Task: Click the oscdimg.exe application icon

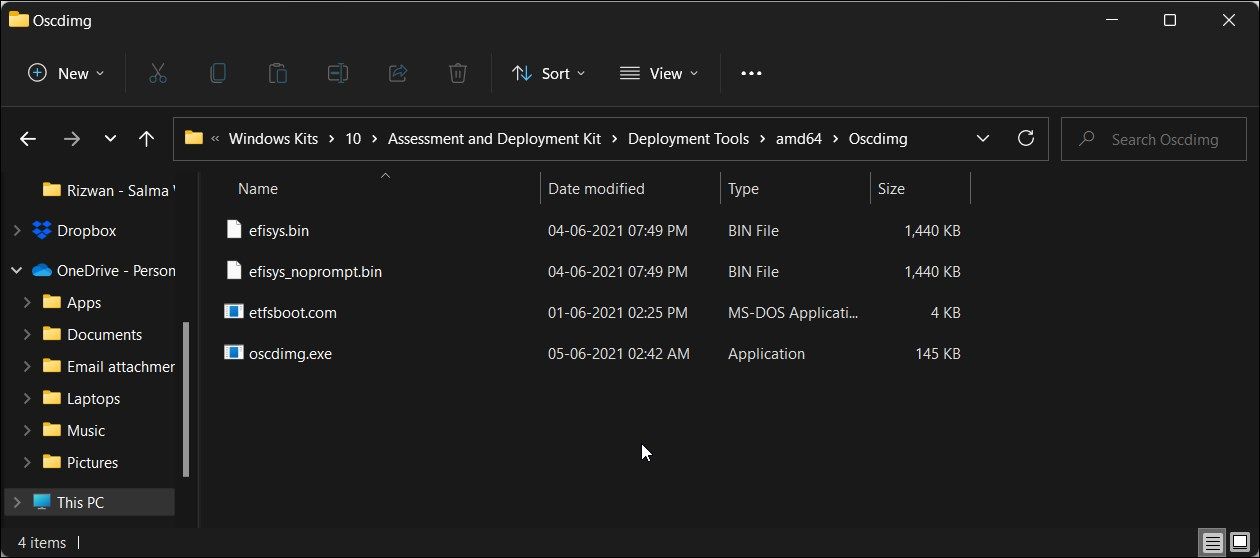Action: click(234, 353)
